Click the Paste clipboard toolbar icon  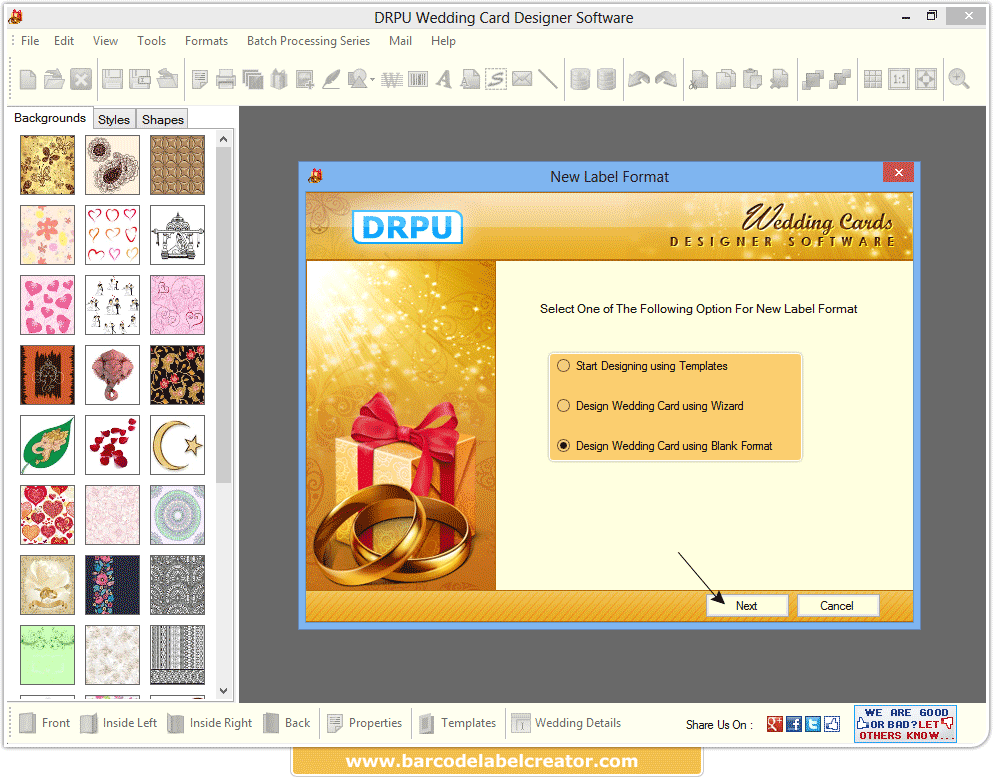pos(752,79)
